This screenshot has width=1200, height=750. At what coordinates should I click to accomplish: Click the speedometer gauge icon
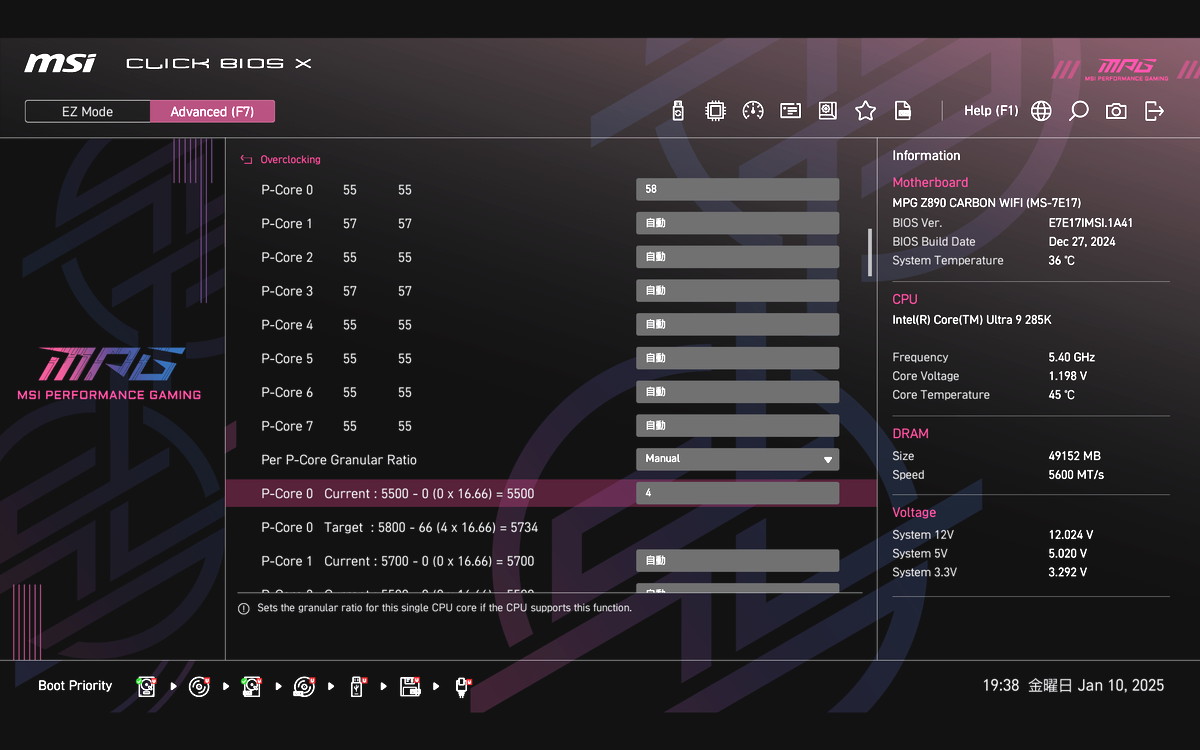coord(753,111)
